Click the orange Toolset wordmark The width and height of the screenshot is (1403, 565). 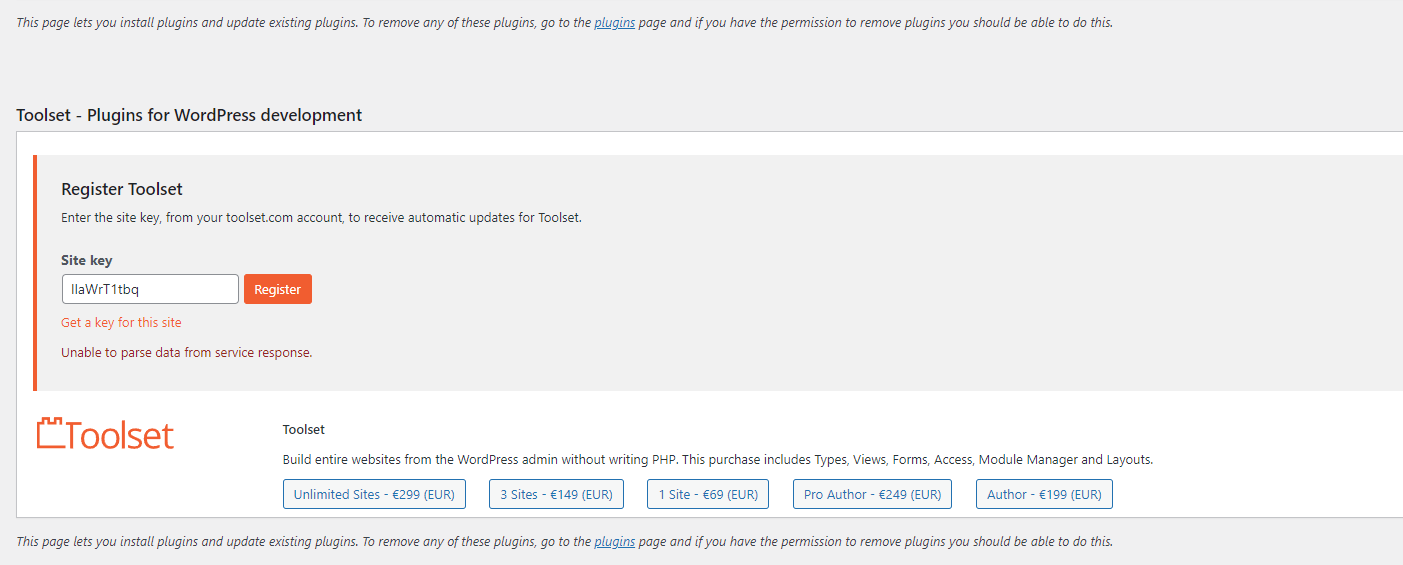[119, 435]
